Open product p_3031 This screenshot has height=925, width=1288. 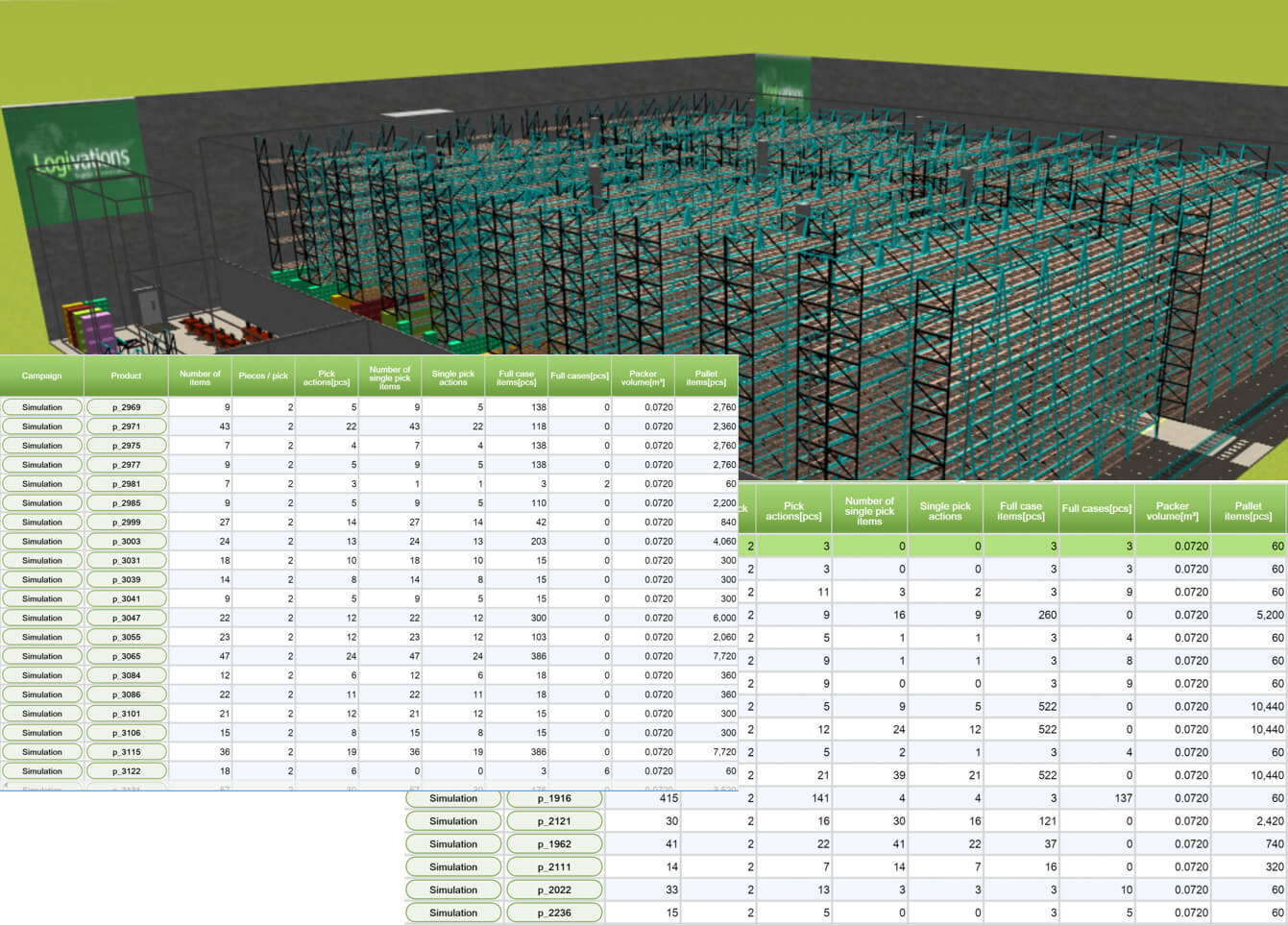pos(126,561)
